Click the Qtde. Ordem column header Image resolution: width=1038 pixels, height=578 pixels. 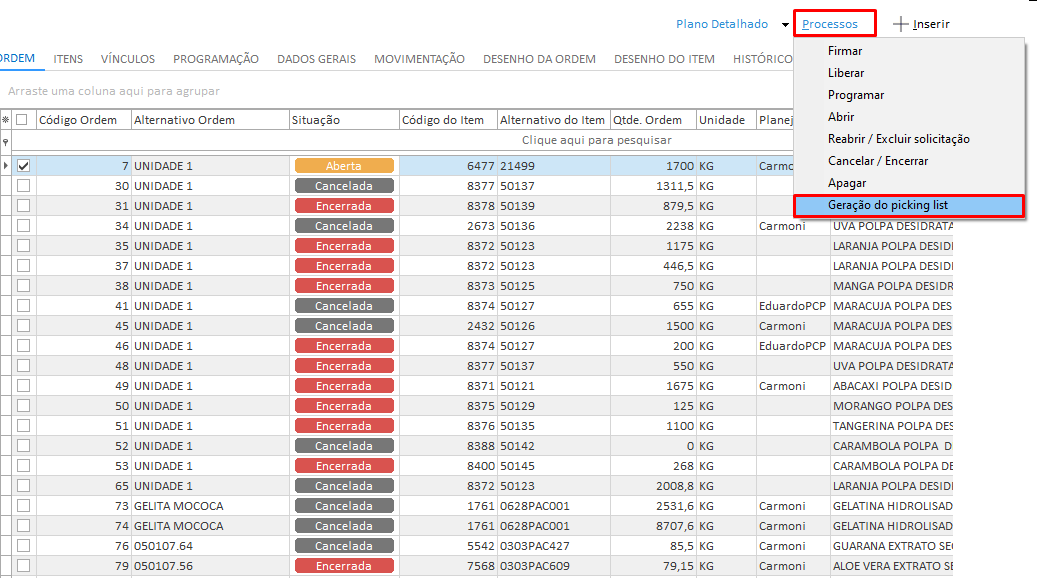653,120
